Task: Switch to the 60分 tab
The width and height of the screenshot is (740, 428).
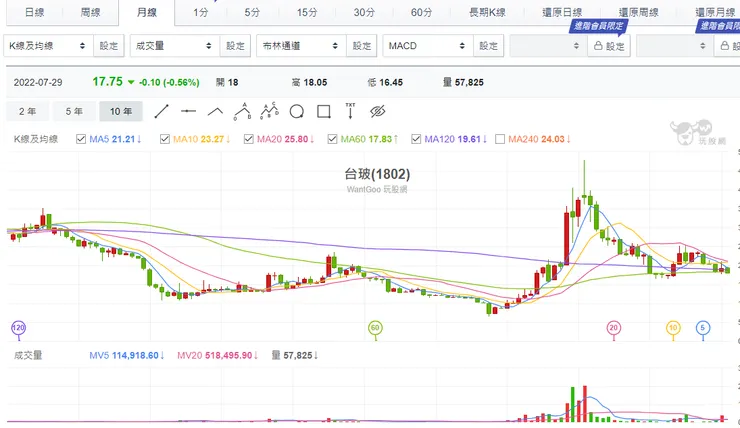Action: click(x=421, y=12)
